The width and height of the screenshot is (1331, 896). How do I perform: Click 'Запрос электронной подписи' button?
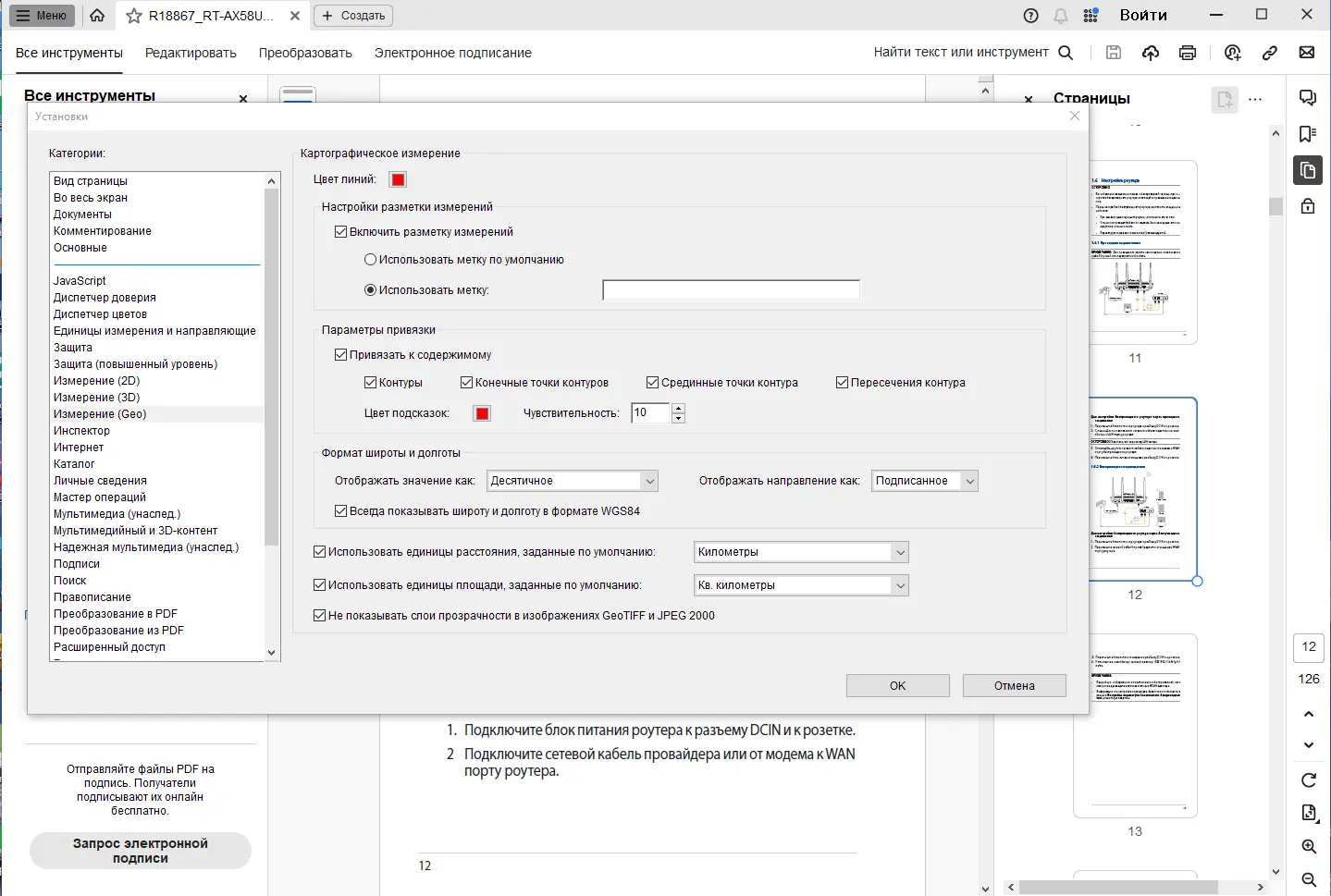(140, 851)
